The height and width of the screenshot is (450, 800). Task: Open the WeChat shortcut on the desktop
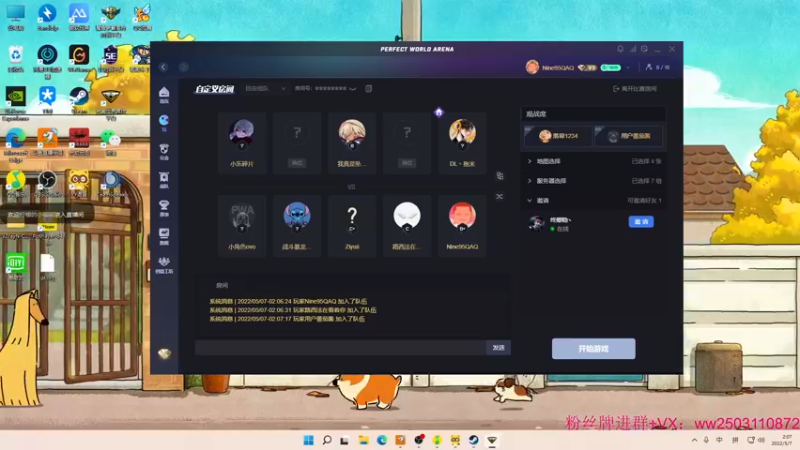111,142
